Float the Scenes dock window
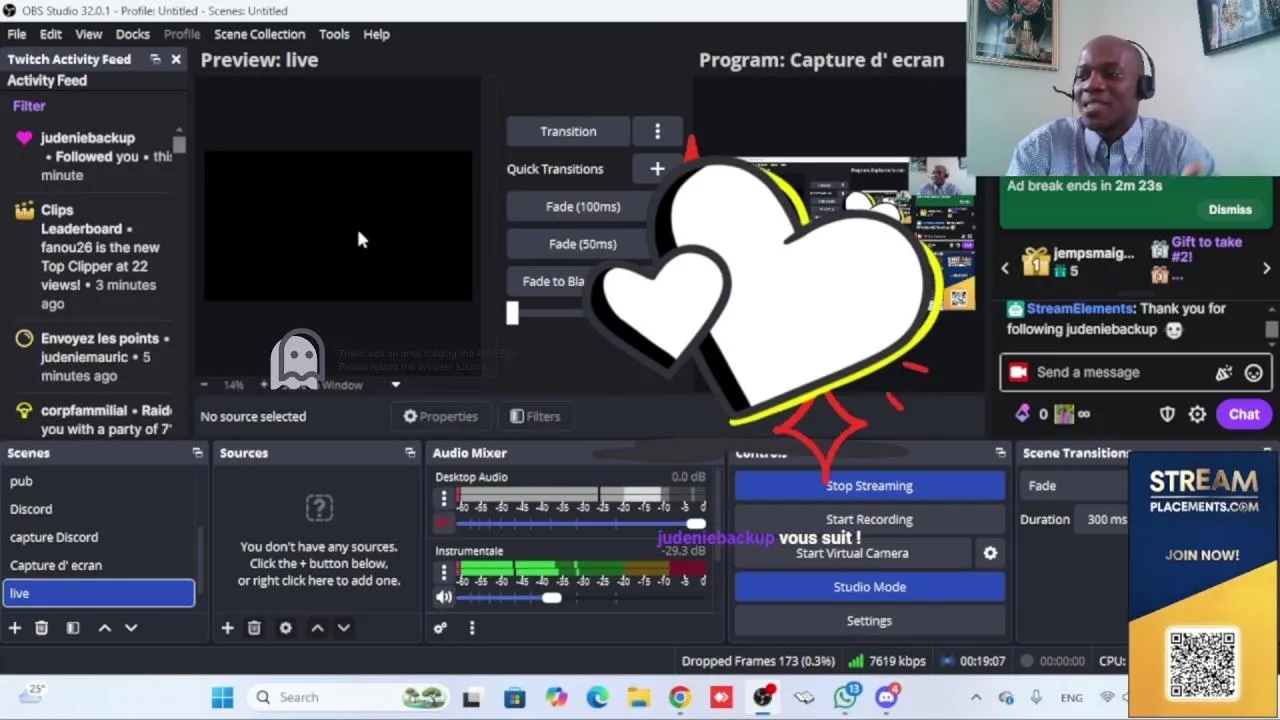This screenshot has width=1280, height=720. [x=197, y=453]
